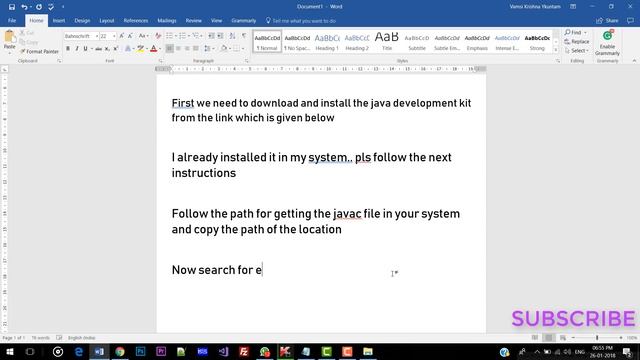Viewport: 640px width, 360px height.
Task: Apply the Heading 1 style
Action: tap(327, 42)
